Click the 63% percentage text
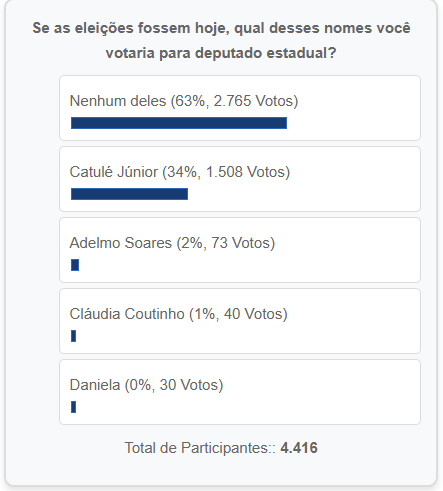The image size is (443, 491). [192, 101]
